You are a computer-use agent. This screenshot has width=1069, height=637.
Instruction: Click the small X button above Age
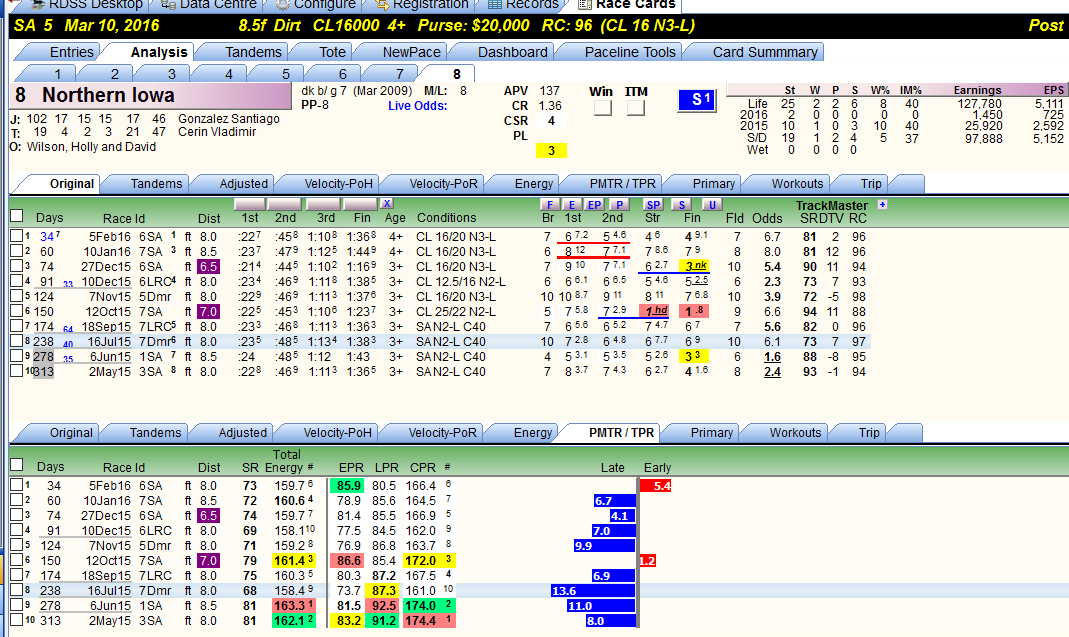click(x=387, y=203)
